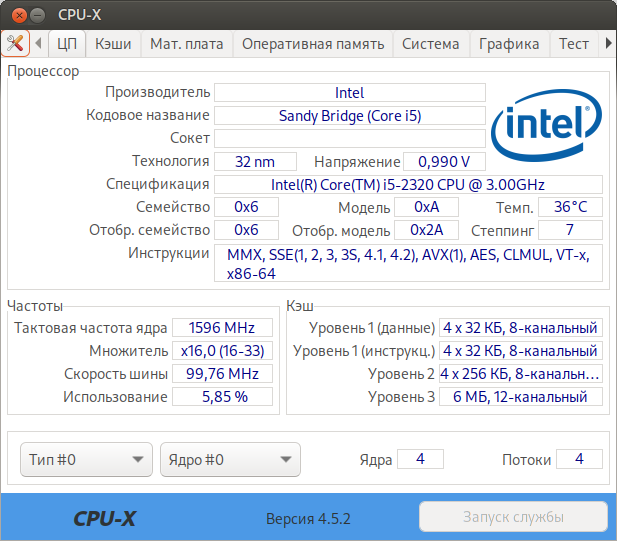
Task: Click the right tab-scroll arrow
Action: [x=609, y=43]
